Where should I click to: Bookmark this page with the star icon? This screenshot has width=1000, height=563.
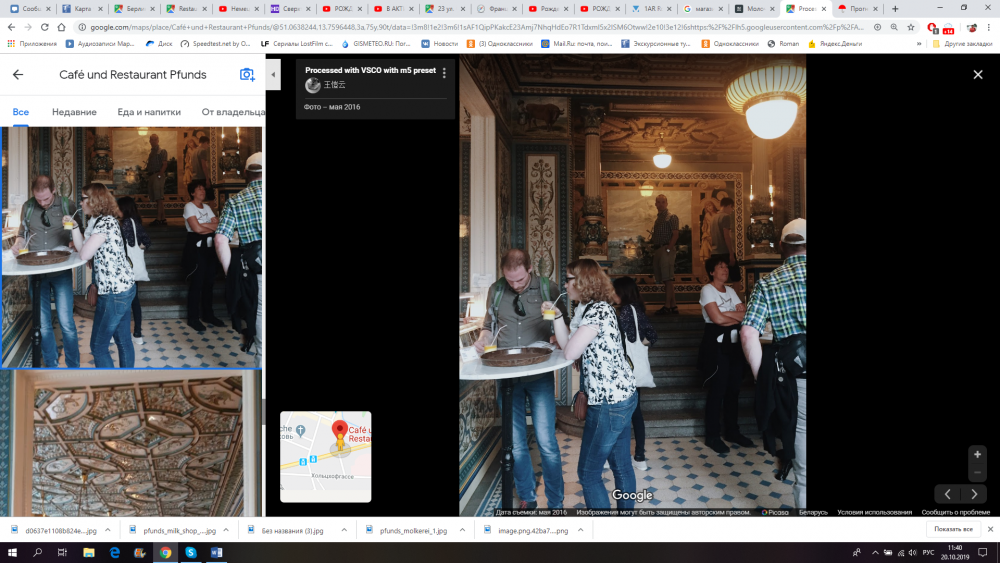point(911,28)
